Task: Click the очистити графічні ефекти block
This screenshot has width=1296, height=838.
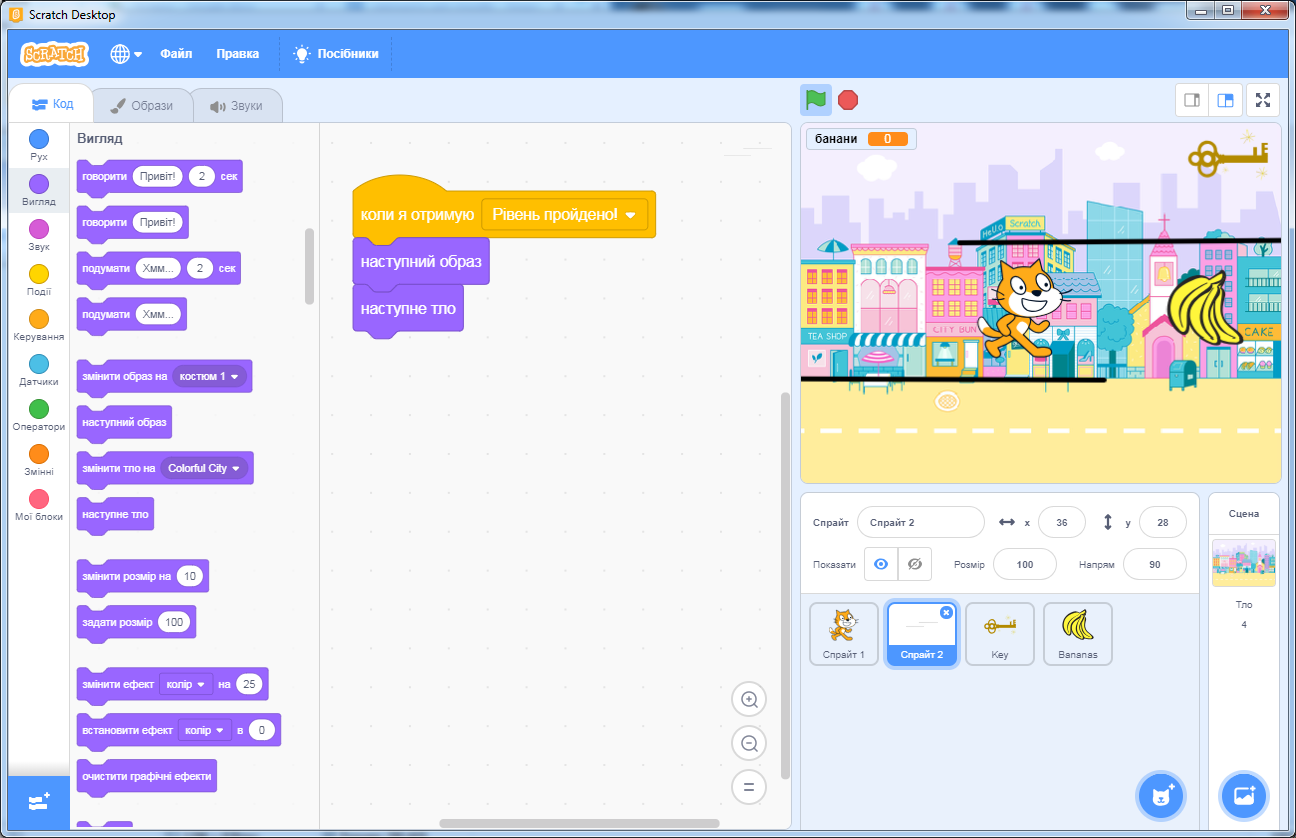Action: (146, 776)
